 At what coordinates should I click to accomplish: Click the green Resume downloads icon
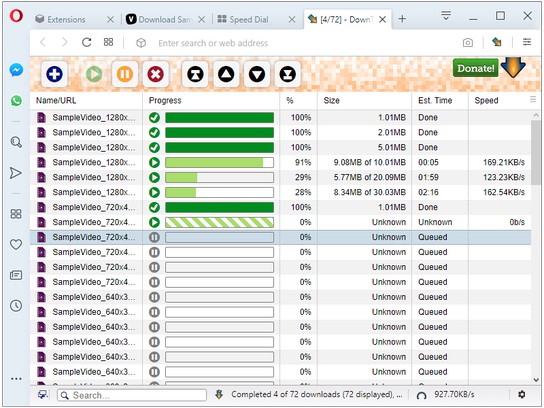tap(94, 74)
